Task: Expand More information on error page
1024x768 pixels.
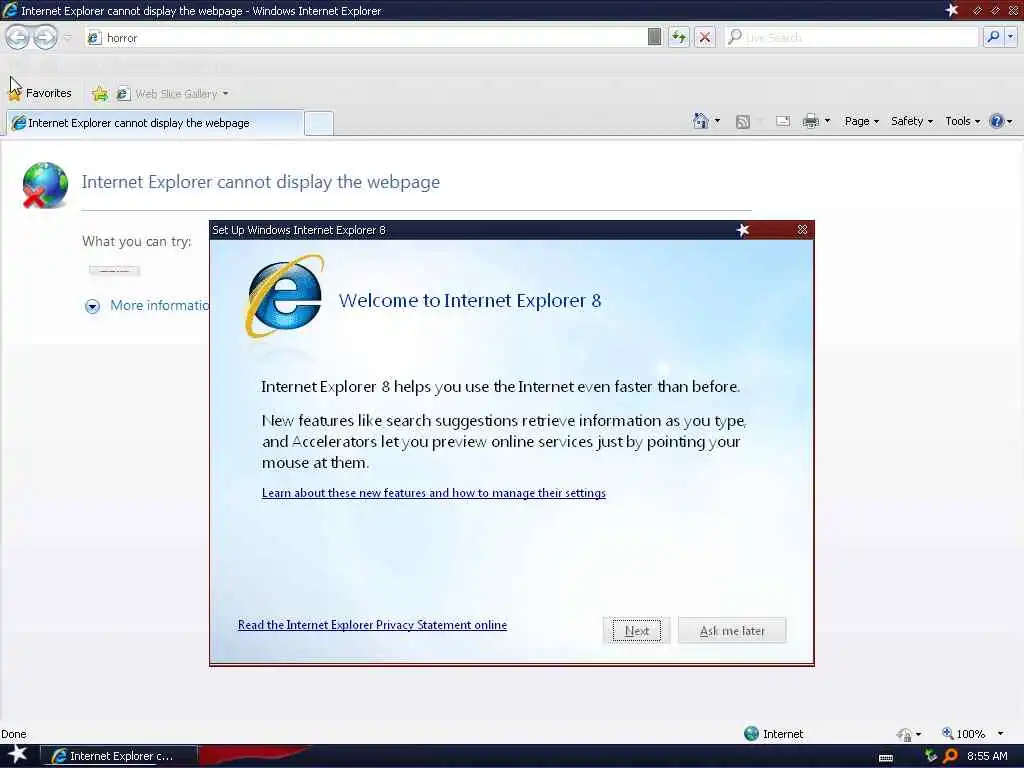Action: (147, 306)
